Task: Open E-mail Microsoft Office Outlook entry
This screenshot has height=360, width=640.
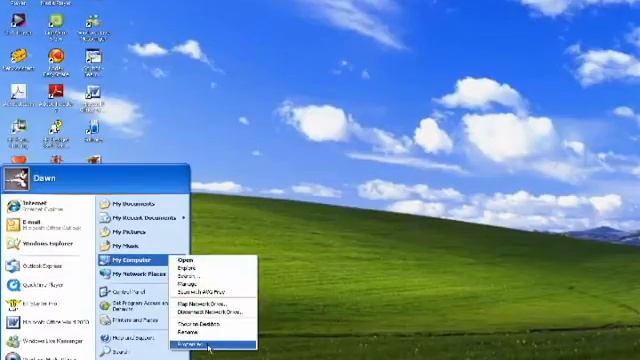Action: click(47, 225)
